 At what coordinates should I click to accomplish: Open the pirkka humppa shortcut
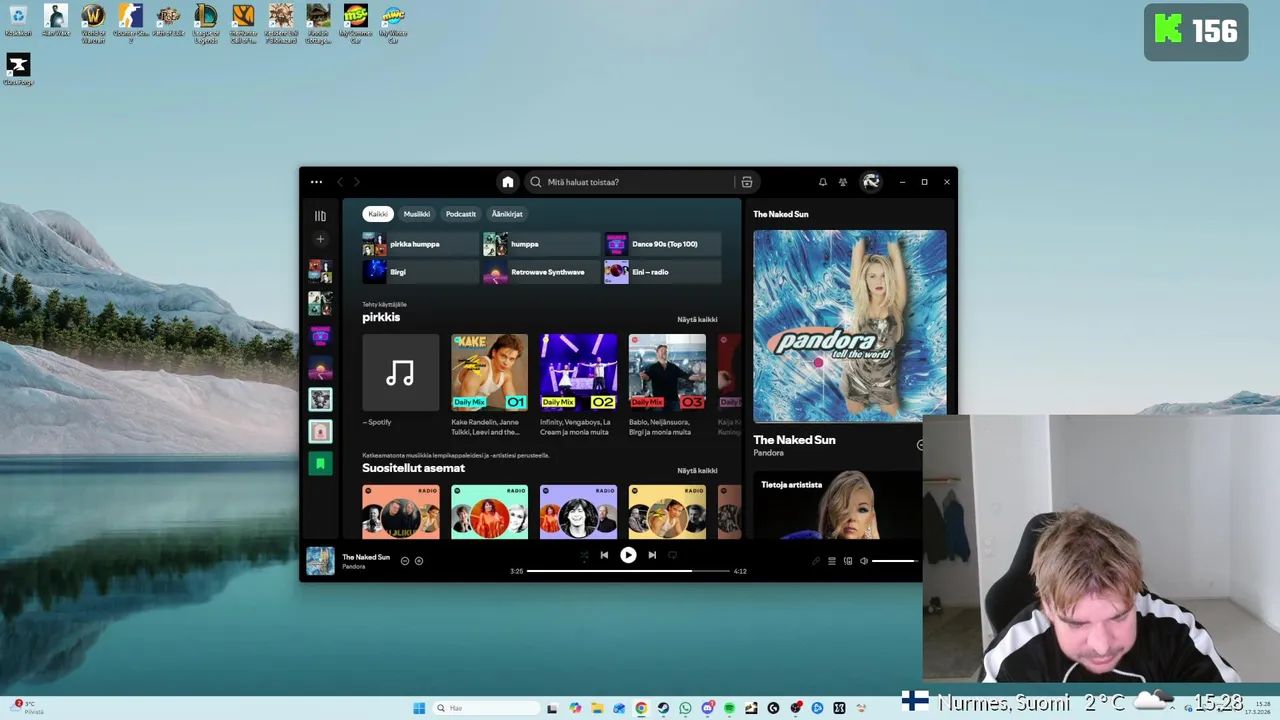pos(421,244)
